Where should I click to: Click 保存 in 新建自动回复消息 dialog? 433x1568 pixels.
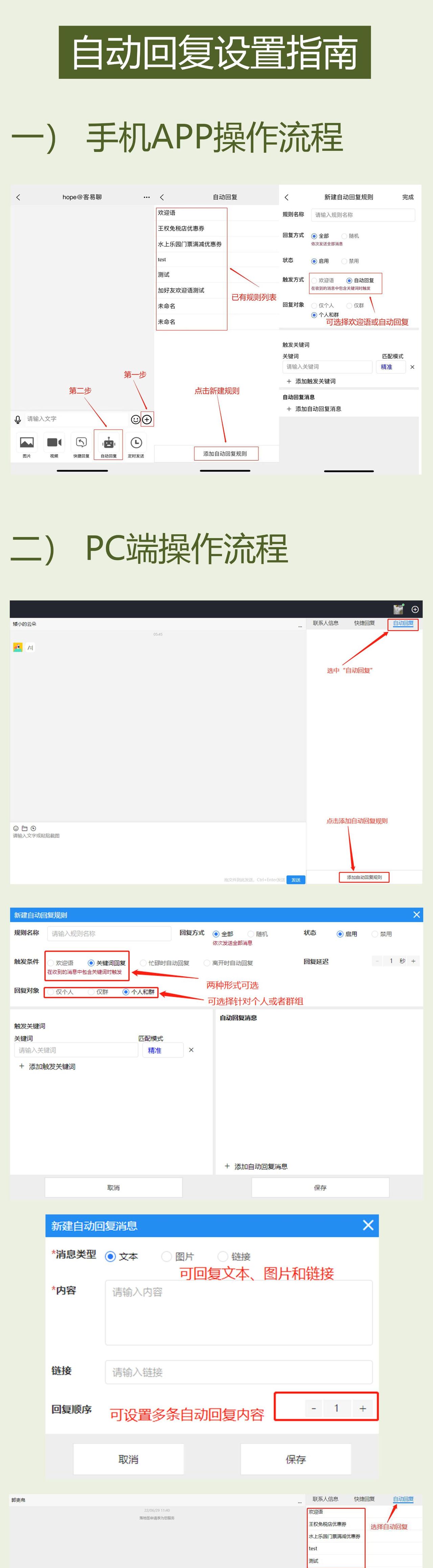[296, 1459]
